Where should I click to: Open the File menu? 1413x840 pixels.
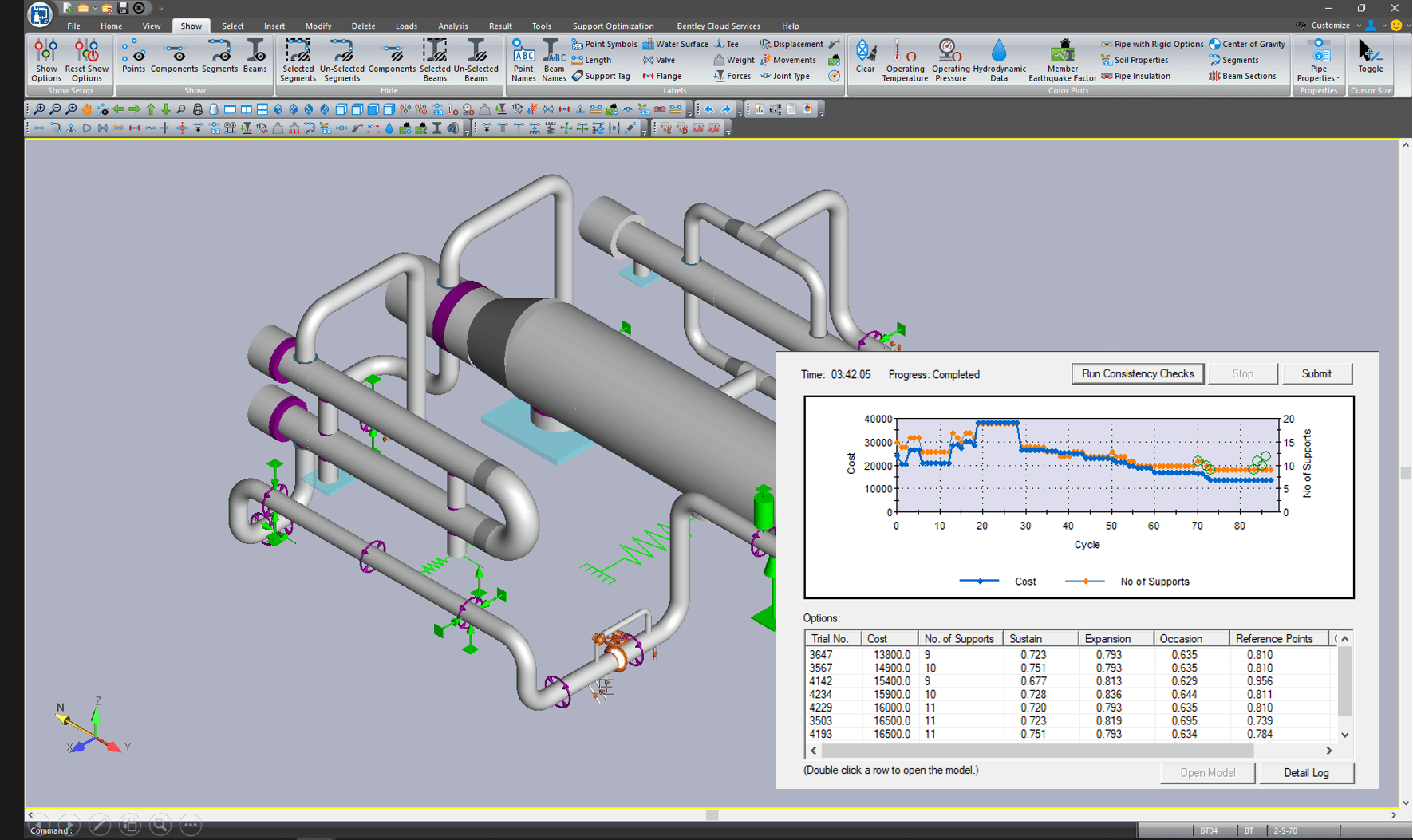pos(73,26)
